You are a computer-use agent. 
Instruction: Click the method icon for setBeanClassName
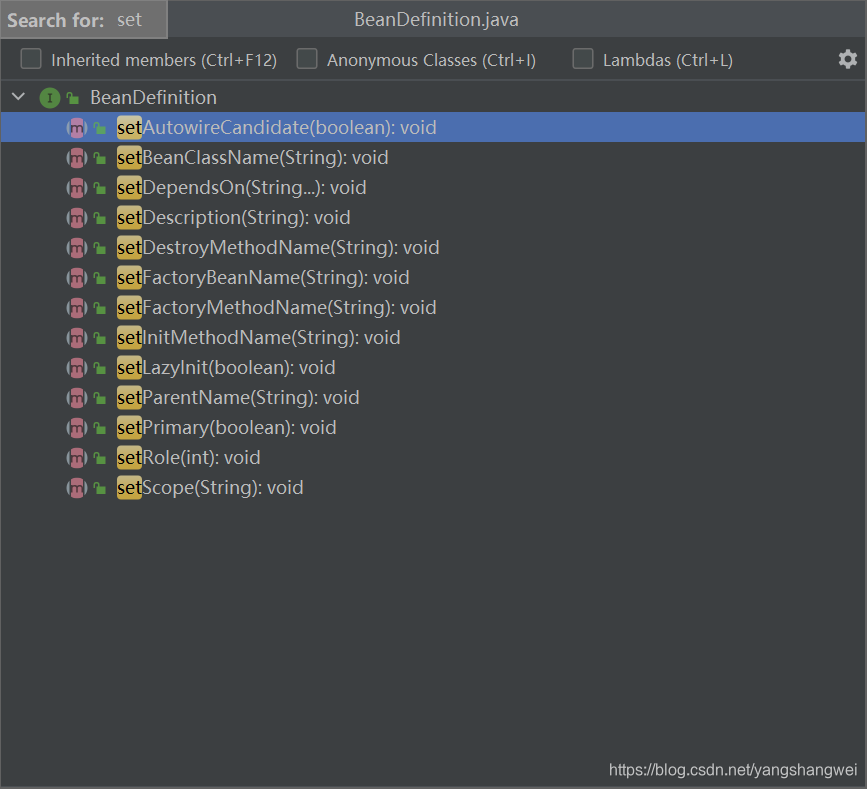77,158
